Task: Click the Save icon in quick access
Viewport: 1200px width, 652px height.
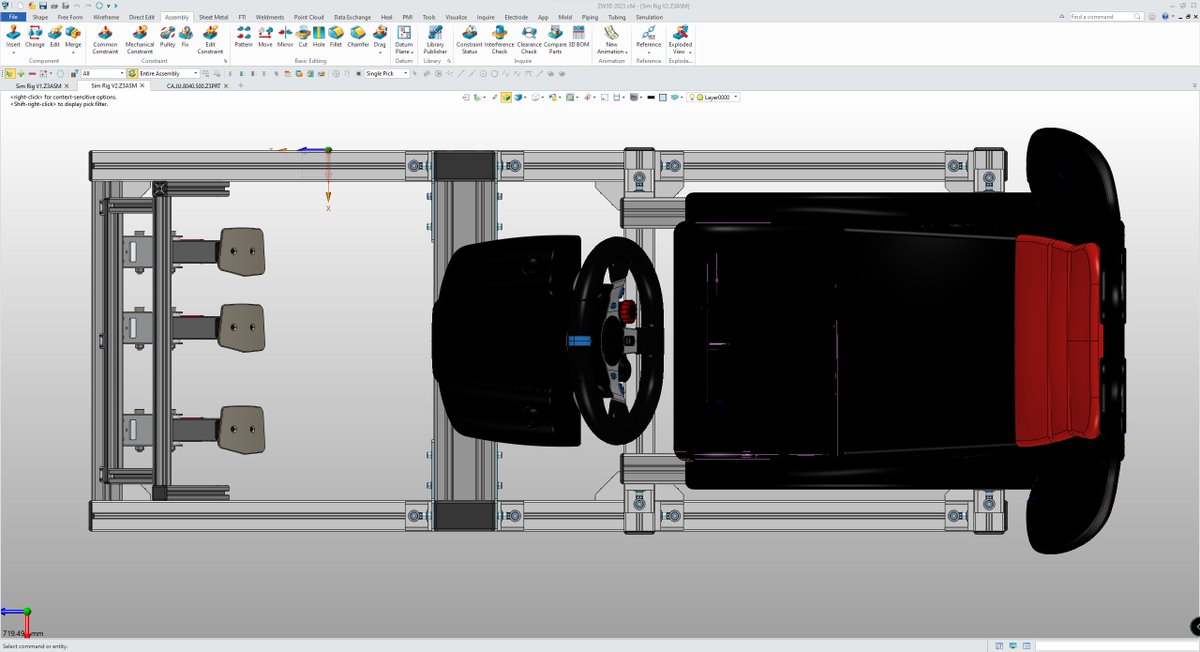Action: coord(43,5)
